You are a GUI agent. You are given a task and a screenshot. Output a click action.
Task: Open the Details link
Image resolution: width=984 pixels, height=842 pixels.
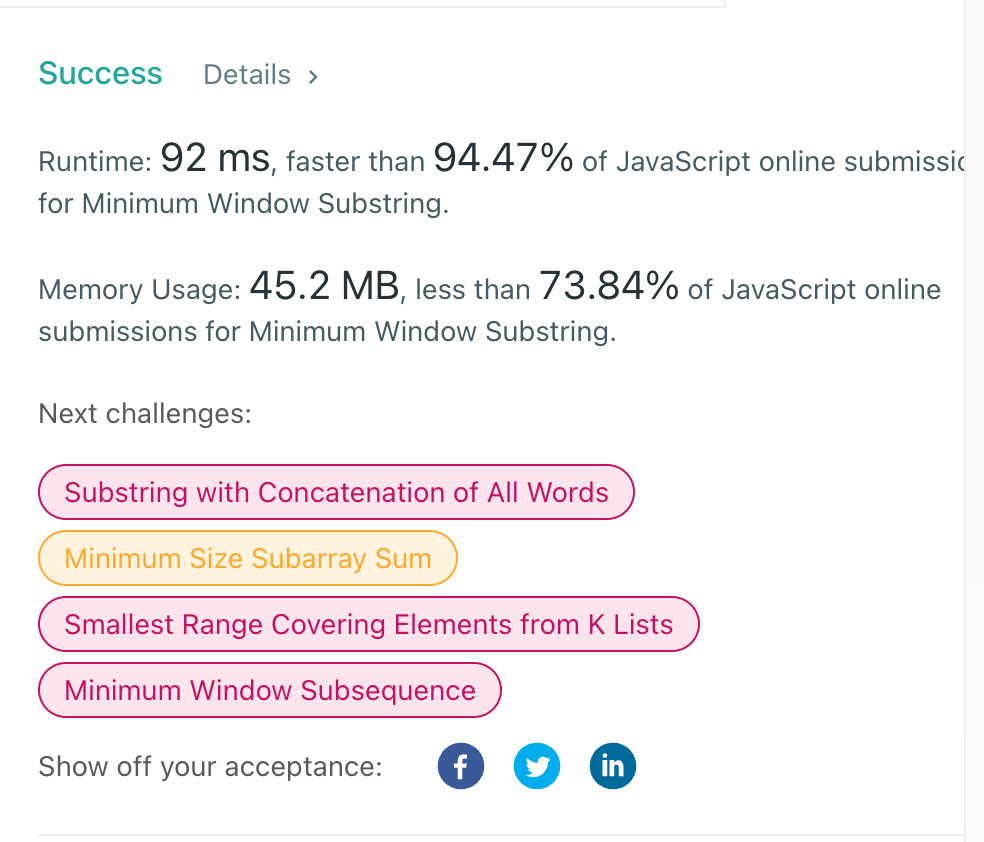pos(247,75)
